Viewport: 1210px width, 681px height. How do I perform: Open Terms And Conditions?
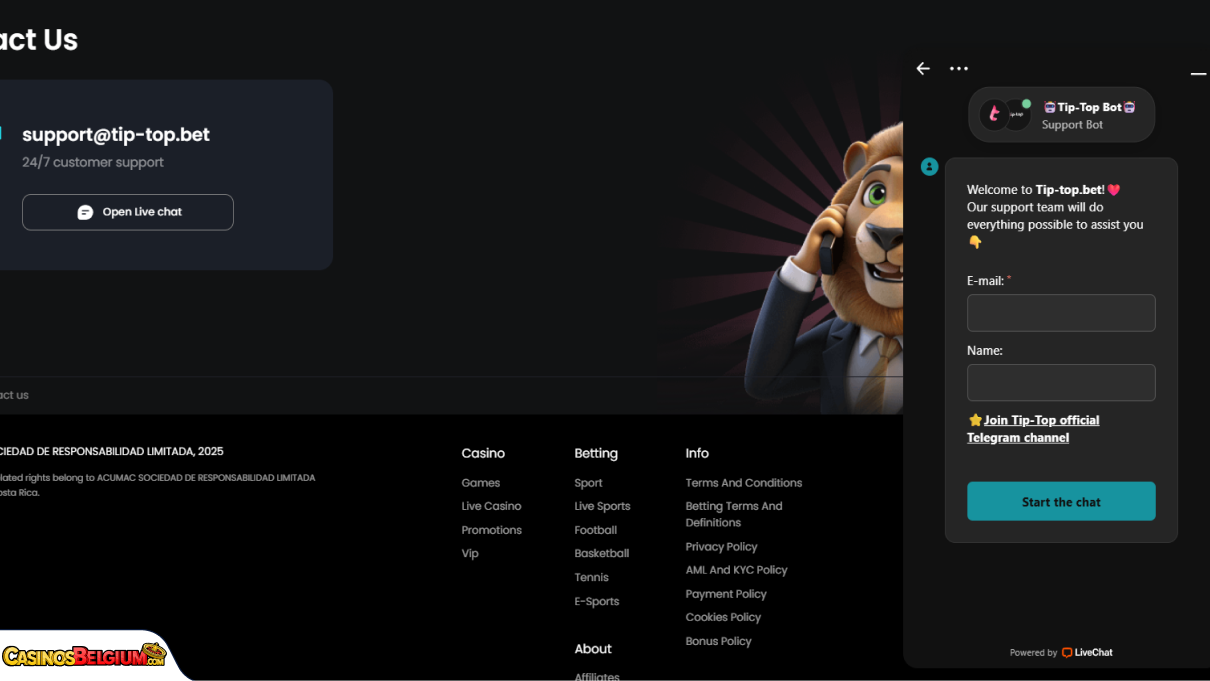[x=744, y=483]
